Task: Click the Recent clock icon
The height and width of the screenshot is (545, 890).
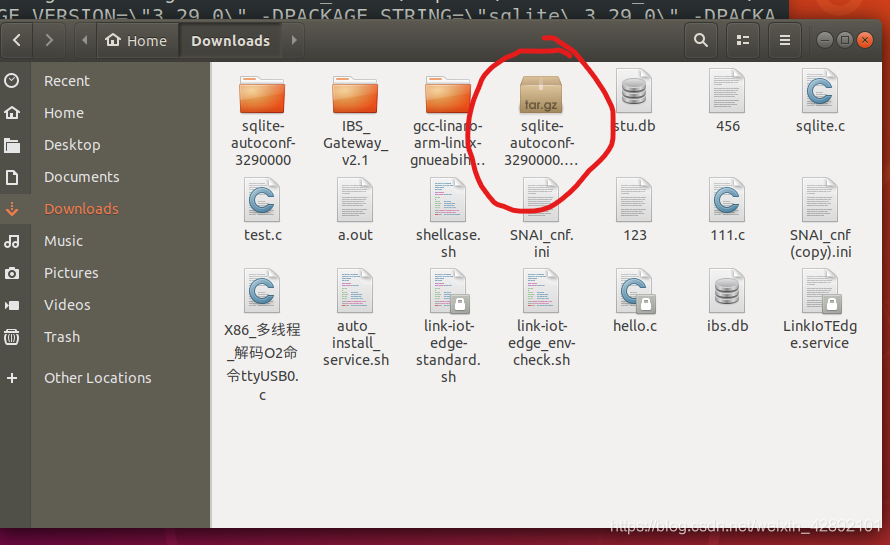Action: [12, 81]
